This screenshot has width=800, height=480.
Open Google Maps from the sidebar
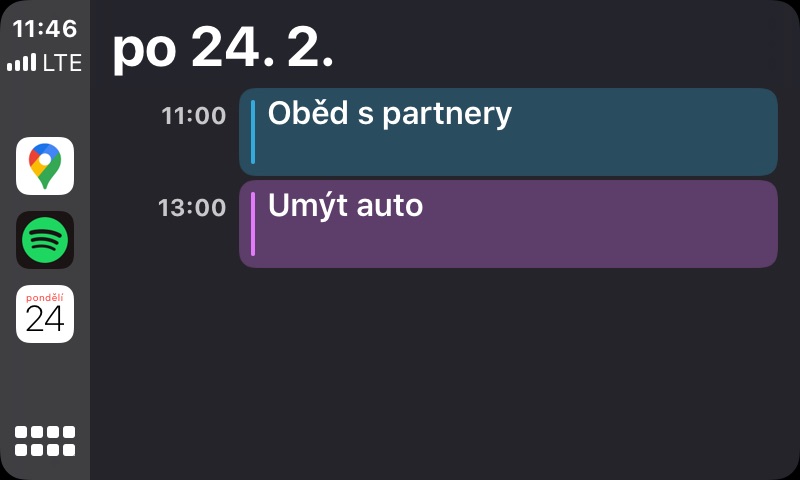click(45, 166)
